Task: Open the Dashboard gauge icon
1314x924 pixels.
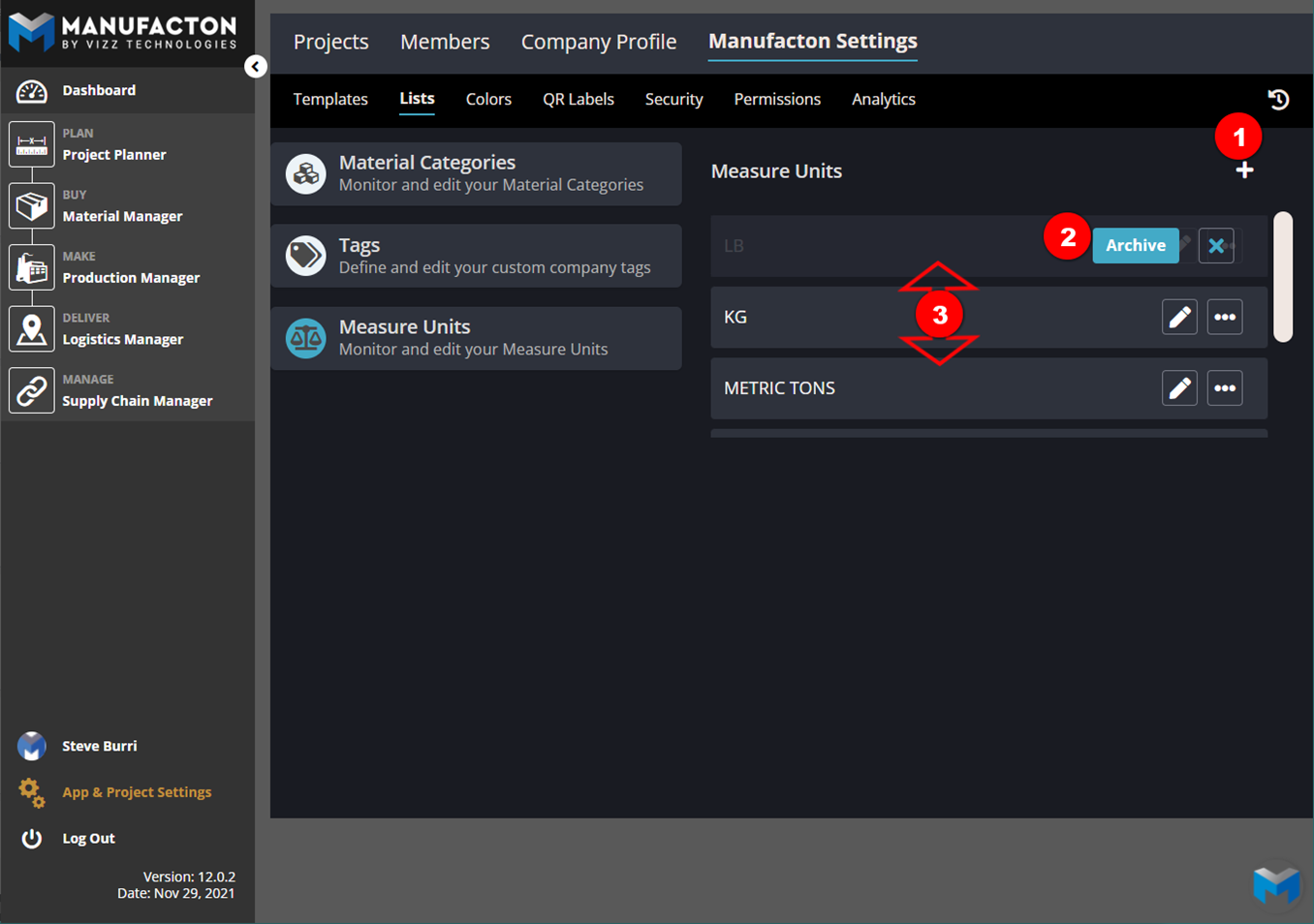Action: click(32, 91)
